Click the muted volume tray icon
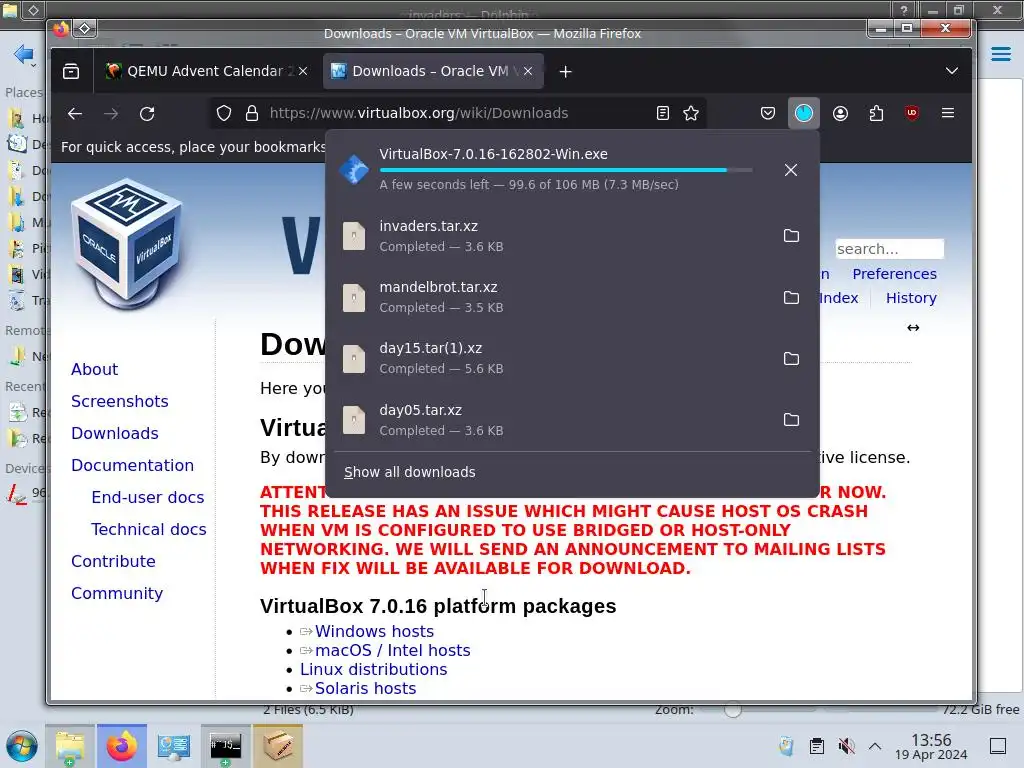The width and height of the screenshot is (1024, 768). (x=846, y=746)
